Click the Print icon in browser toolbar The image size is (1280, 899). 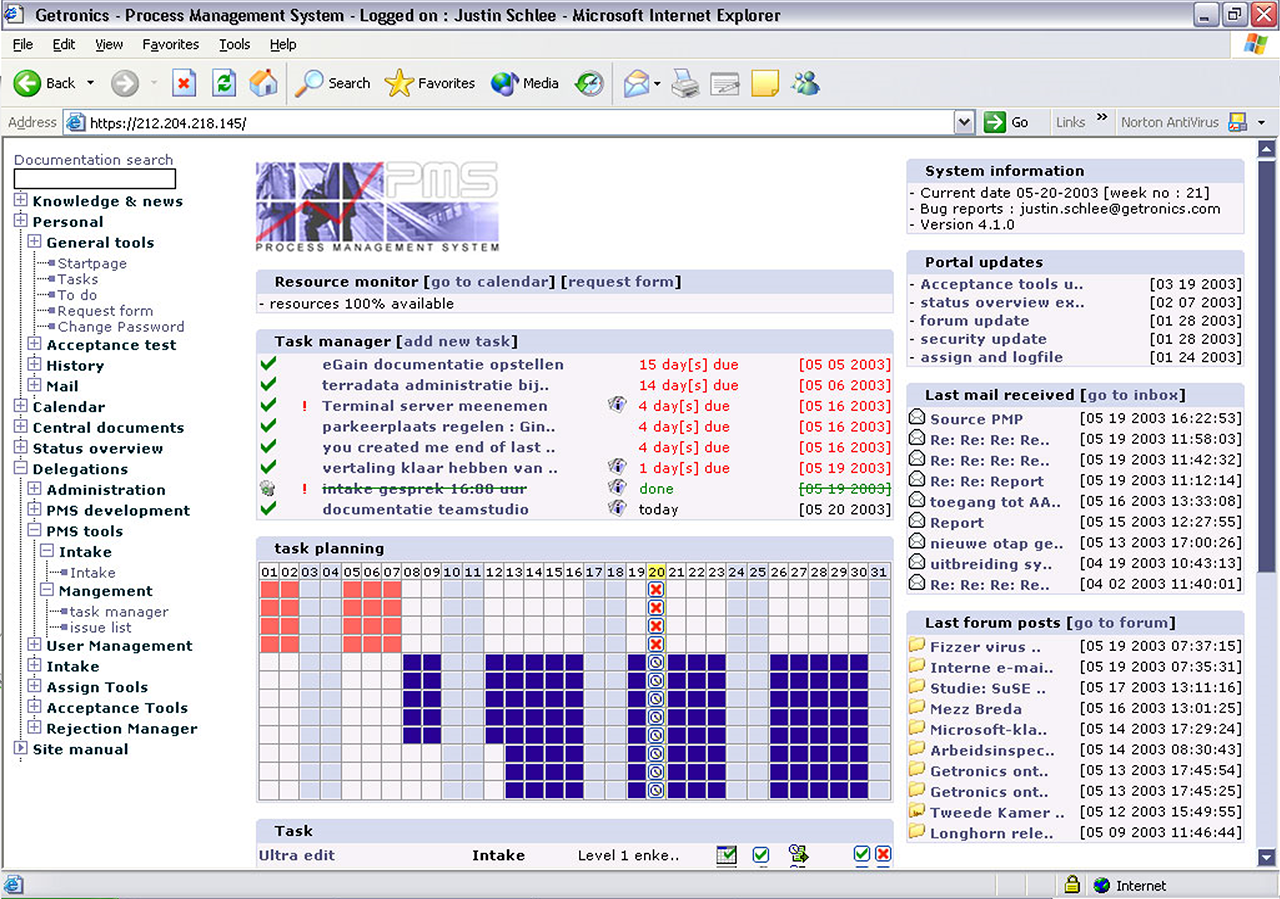pos(685,83)
